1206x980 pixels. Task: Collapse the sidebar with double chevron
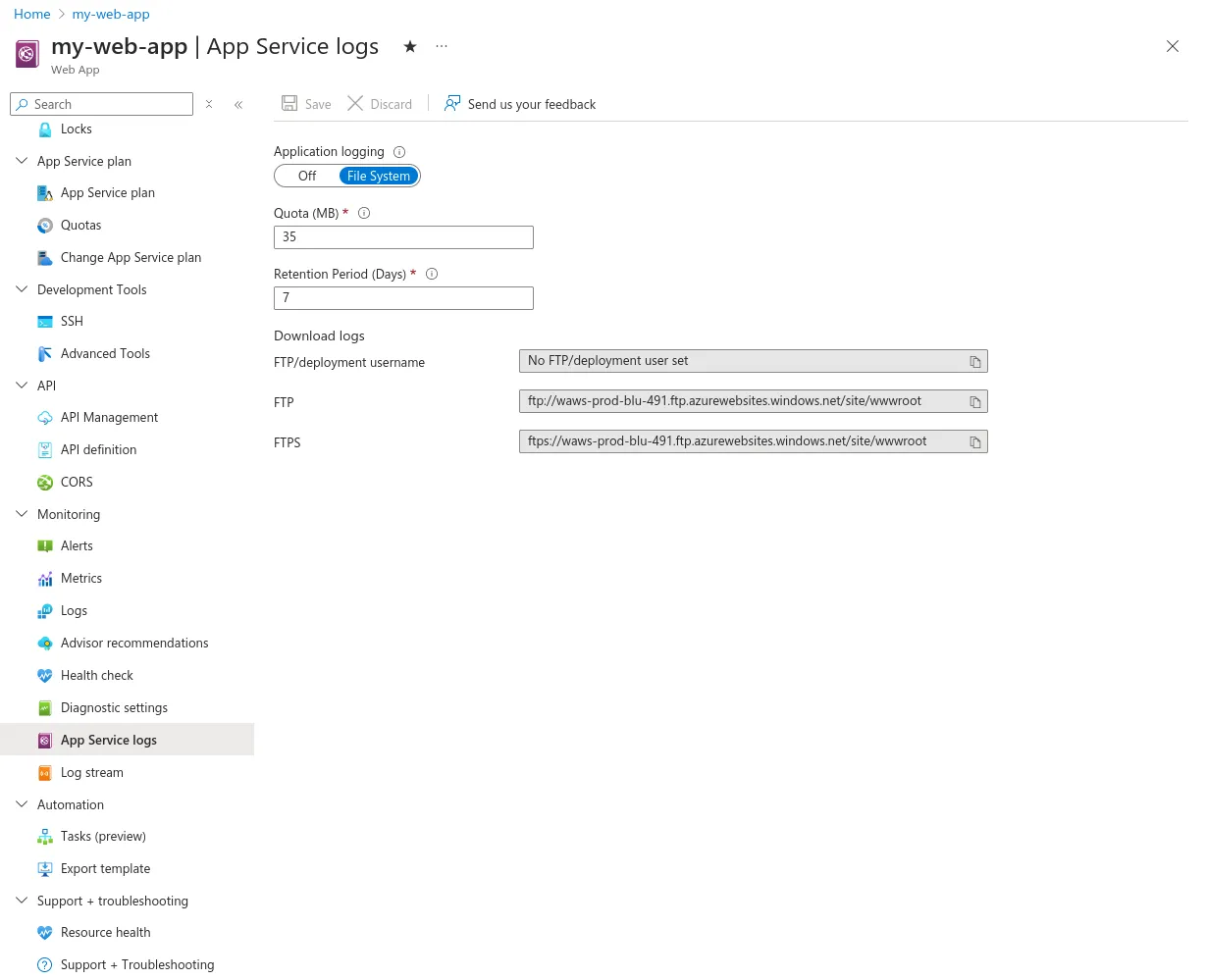tap(238, 104)
